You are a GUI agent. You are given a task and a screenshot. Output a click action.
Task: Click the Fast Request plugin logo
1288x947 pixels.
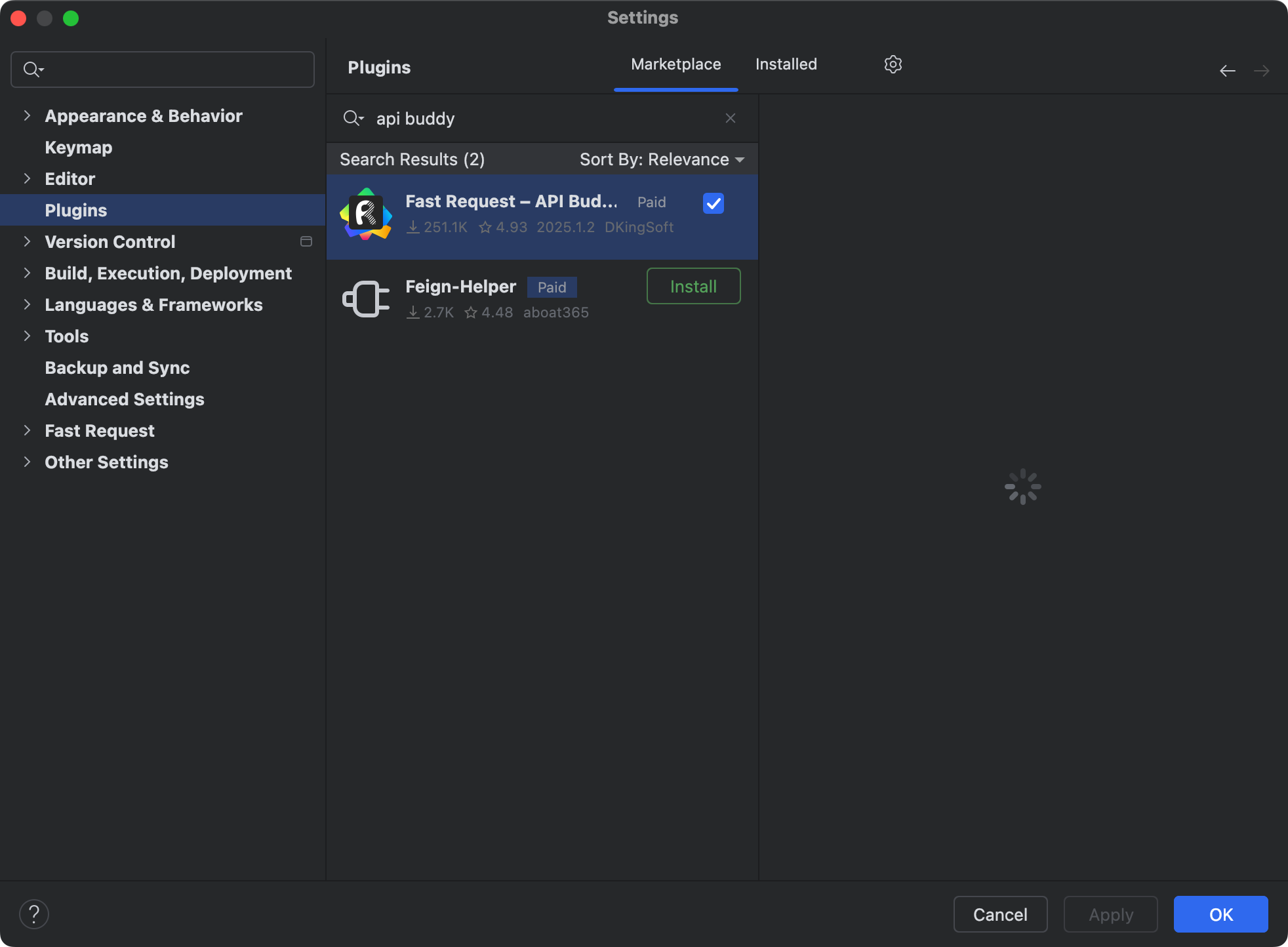pos(366,214)
